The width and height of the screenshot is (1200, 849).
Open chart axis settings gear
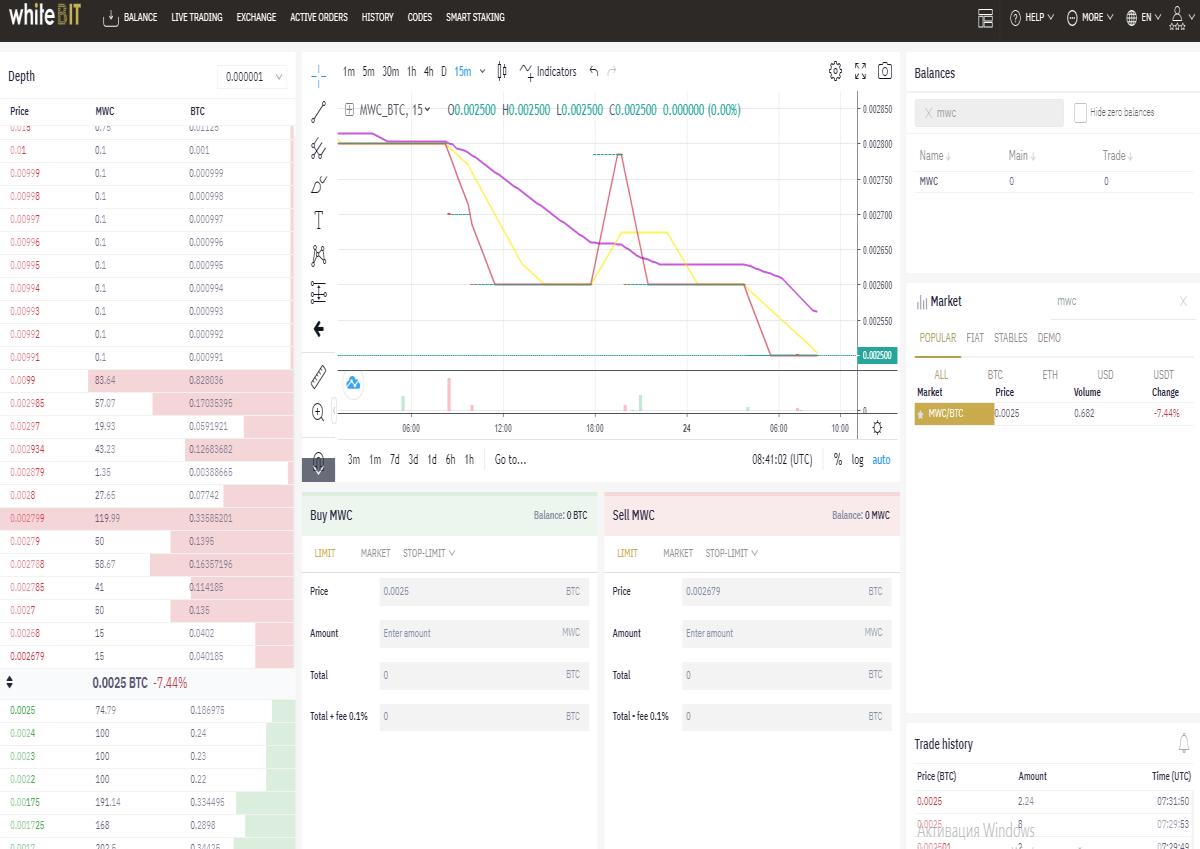pos(877,428)
